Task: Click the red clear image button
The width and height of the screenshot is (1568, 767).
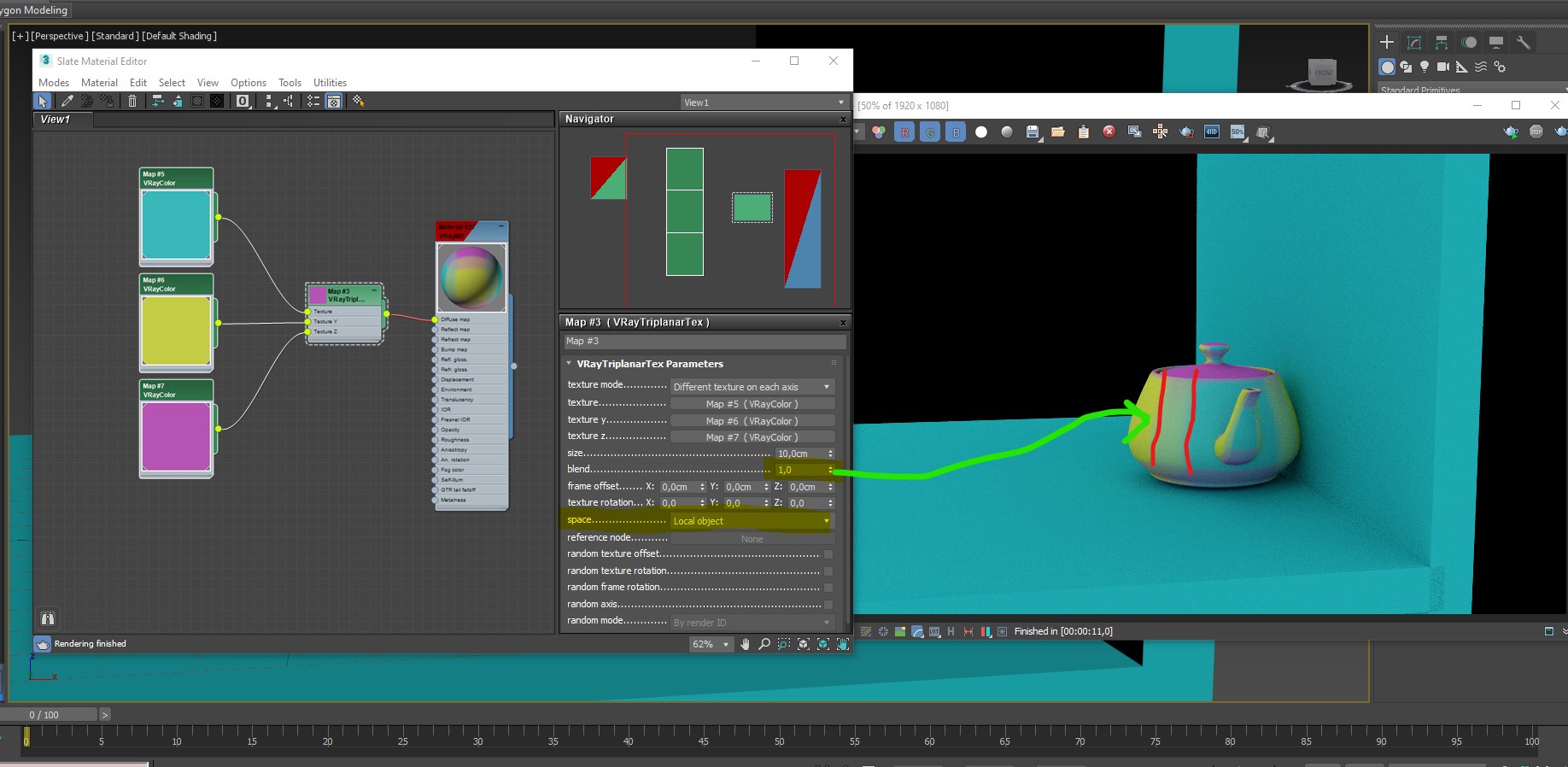Action: coord(1109,132)
